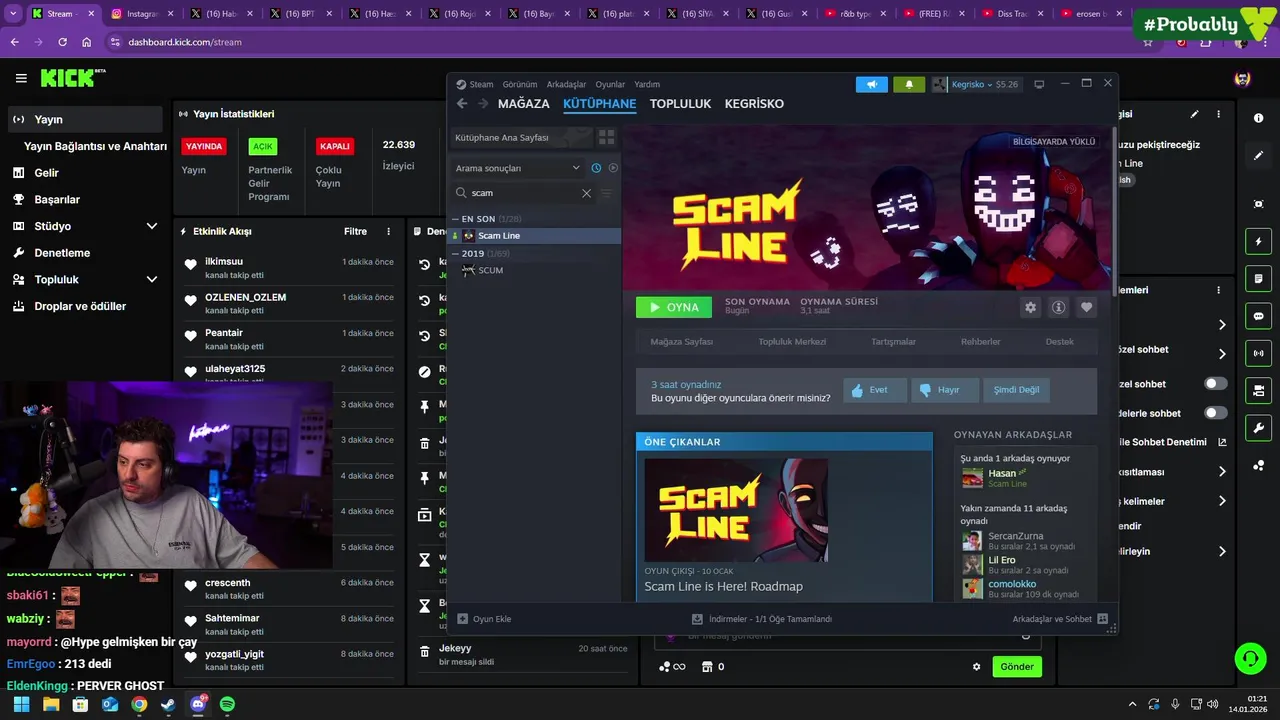1280x720 pixels.
Task: Switch Steam library to grid collections view
Action: [x=606, y=137]
